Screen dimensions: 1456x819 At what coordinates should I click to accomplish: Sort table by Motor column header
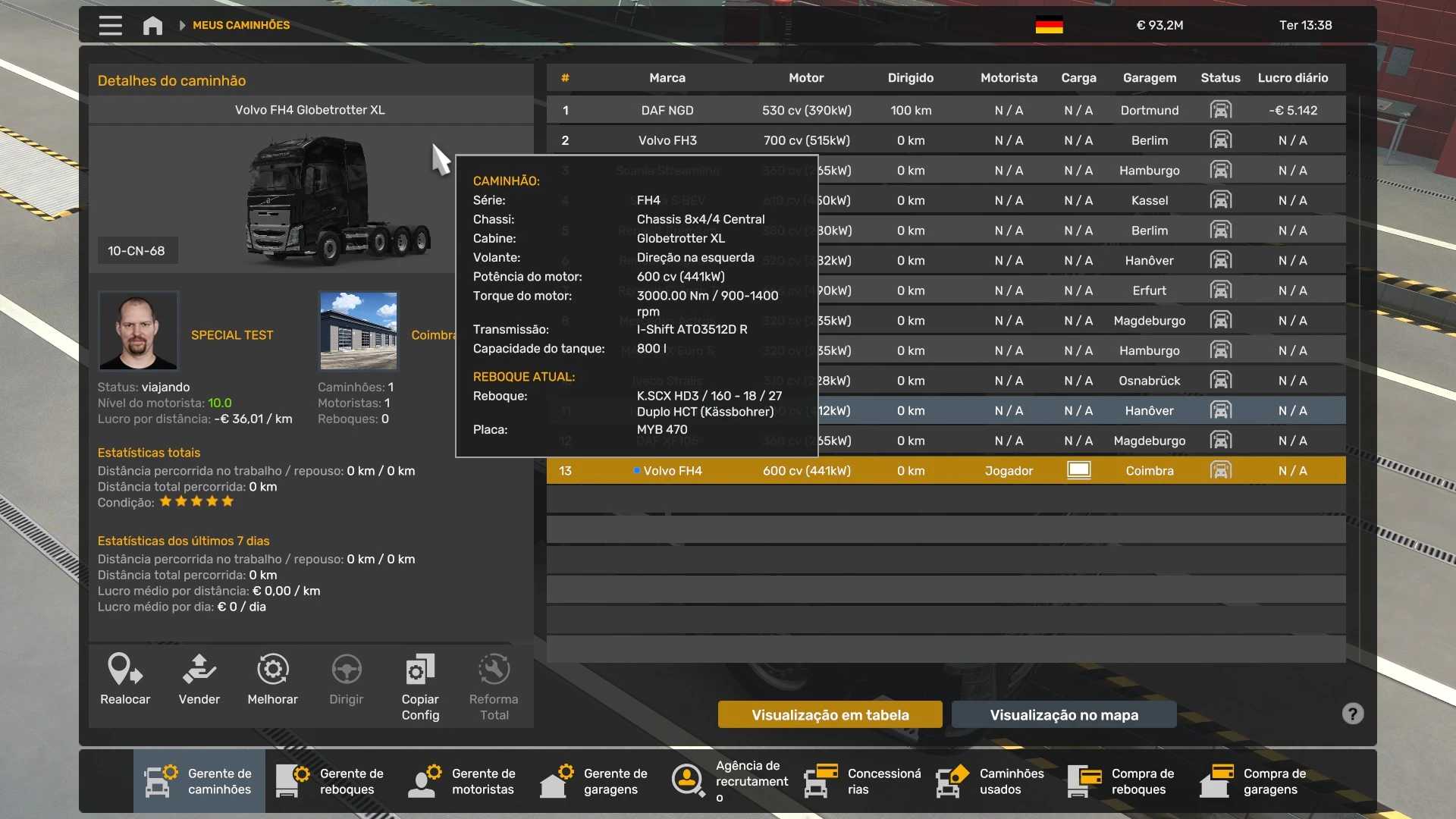[x=805, y=77]
